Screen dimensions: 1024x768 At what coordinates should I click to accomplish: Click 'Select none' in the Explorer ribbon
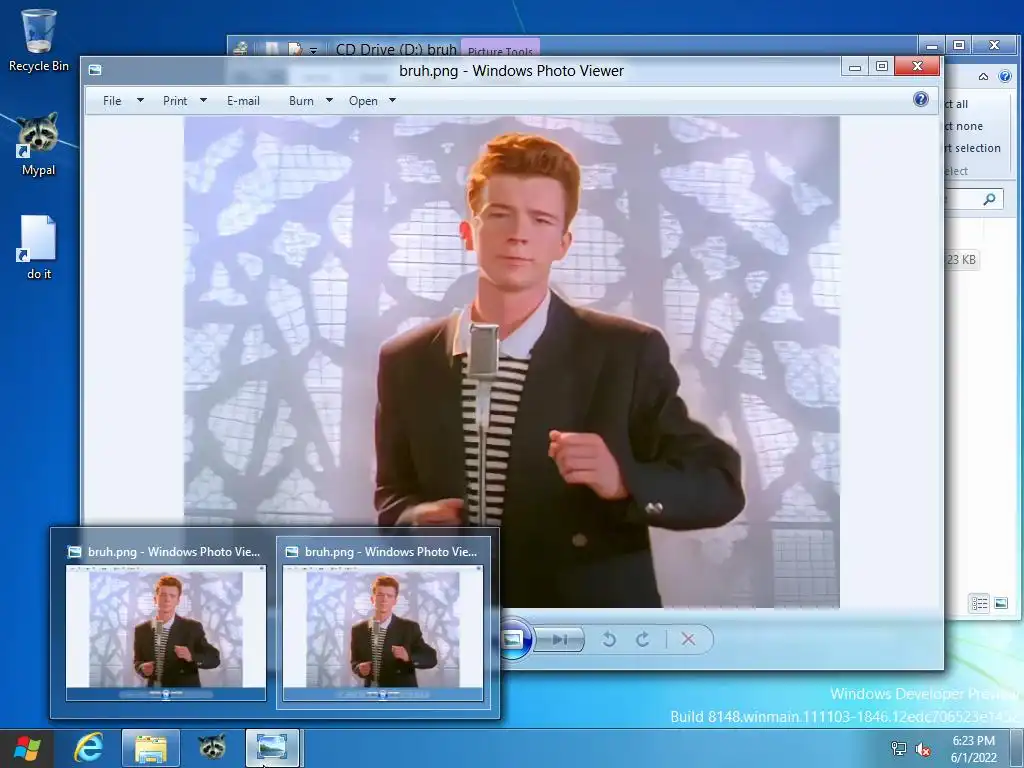963,126
